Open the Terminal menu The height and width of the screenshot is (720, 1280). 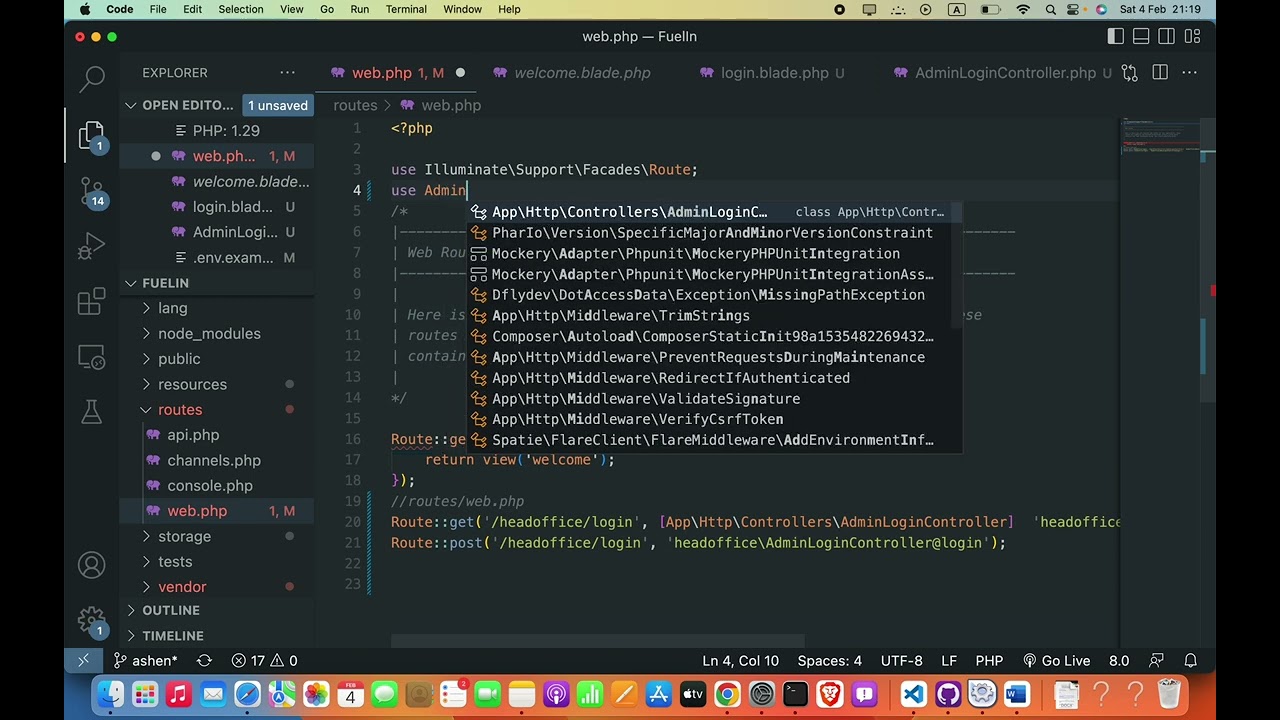(x=406, y=9)
